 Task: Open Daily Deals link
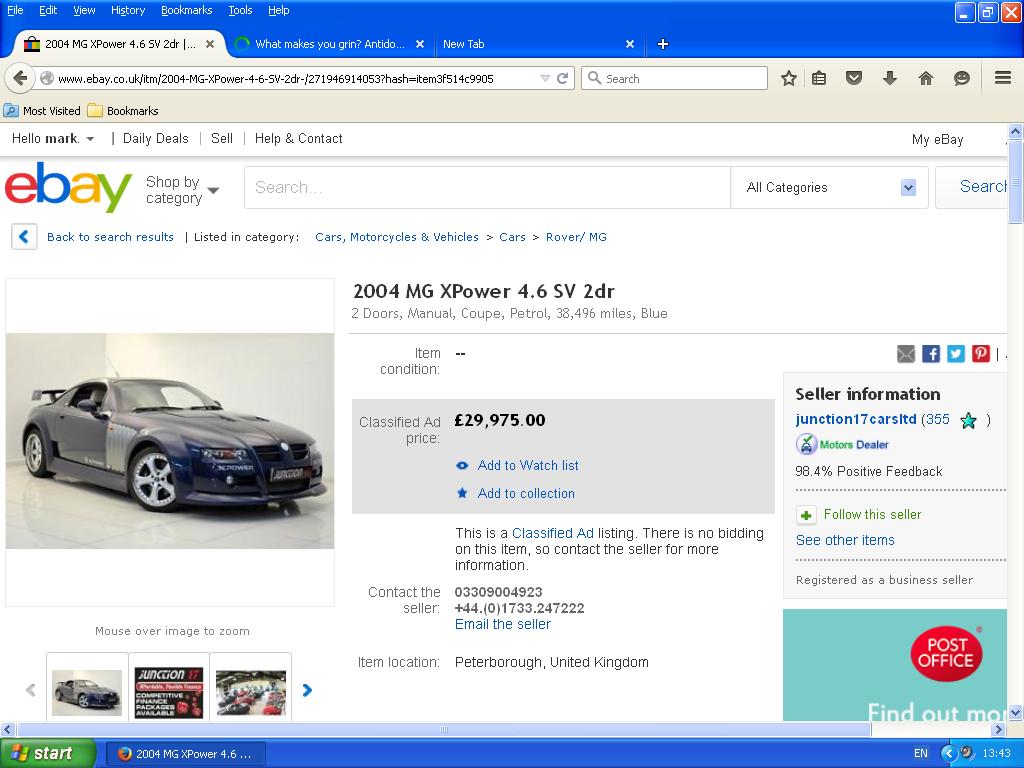pos(155,138)
